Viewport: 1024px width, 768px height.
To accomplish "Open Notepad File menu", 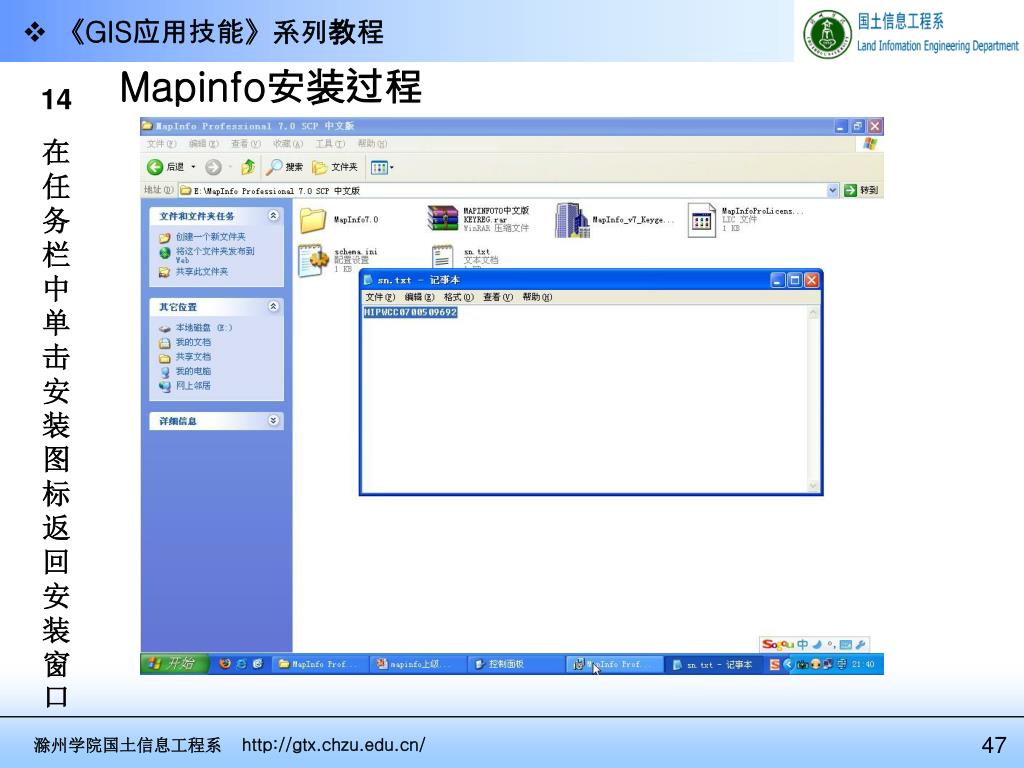I will pos(380,297).
